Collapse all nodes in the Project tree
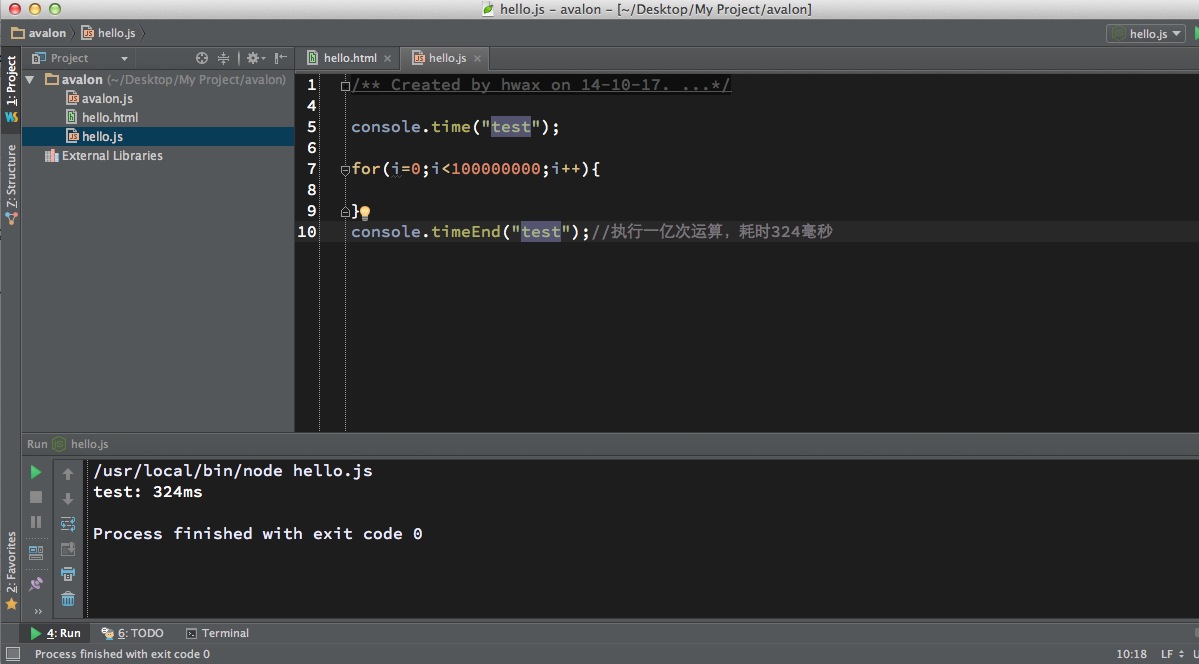The image size is (1199, 664). click(x=224, y=58)
